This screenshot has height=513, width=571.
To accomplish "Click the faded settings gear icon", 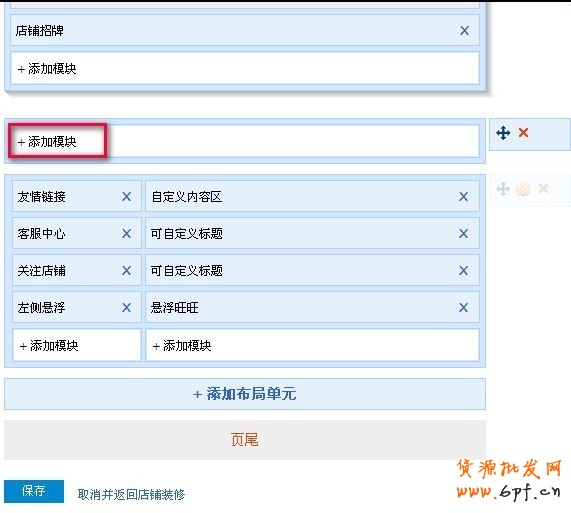I will [x=523, y=189].
